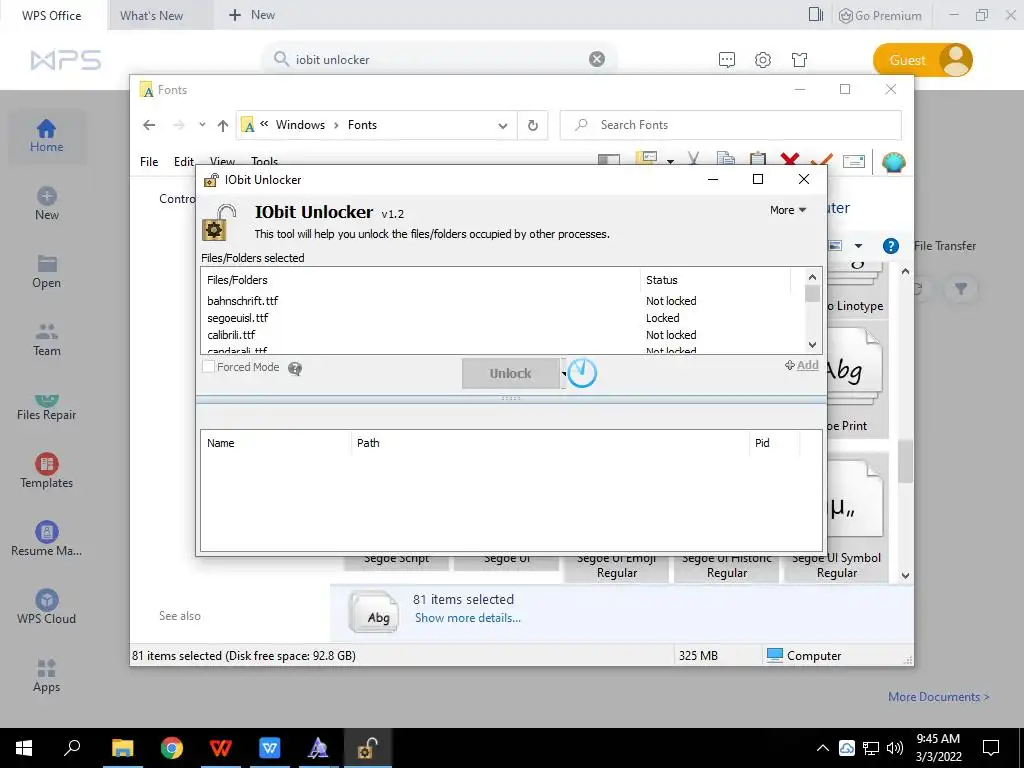Open a New tab in WPS
1024x768 pixels.
click(x=252, y=14)
